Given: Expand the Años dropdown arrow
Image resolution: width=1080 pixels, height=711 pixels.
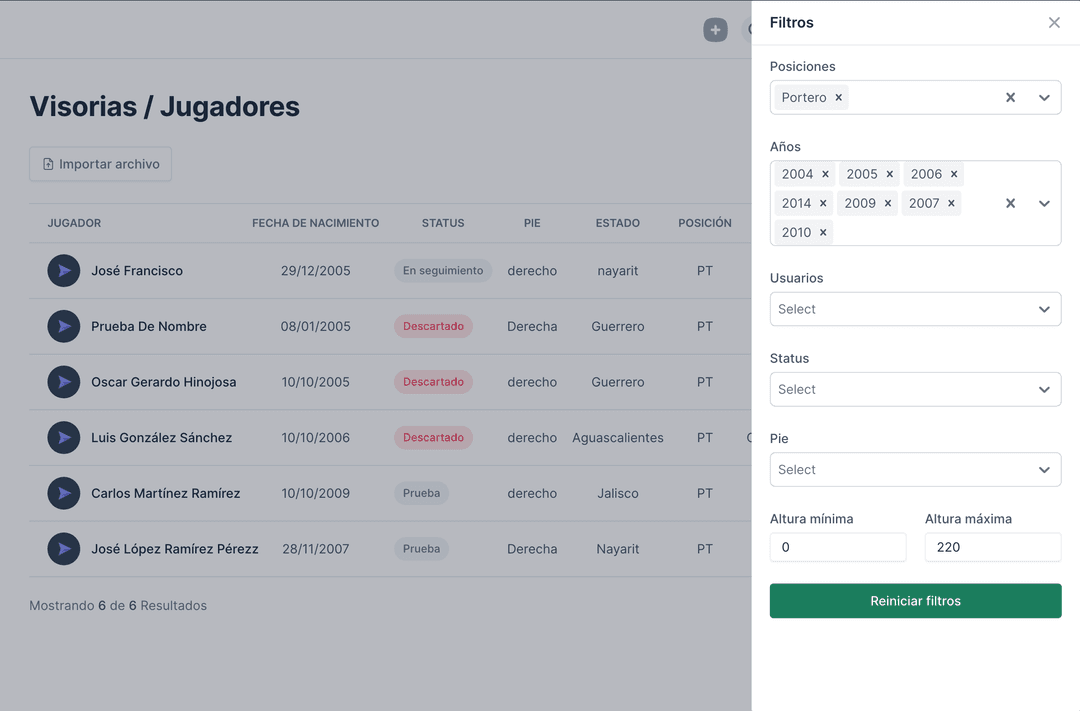Looking at the screenshot, I should point(1044,203).
